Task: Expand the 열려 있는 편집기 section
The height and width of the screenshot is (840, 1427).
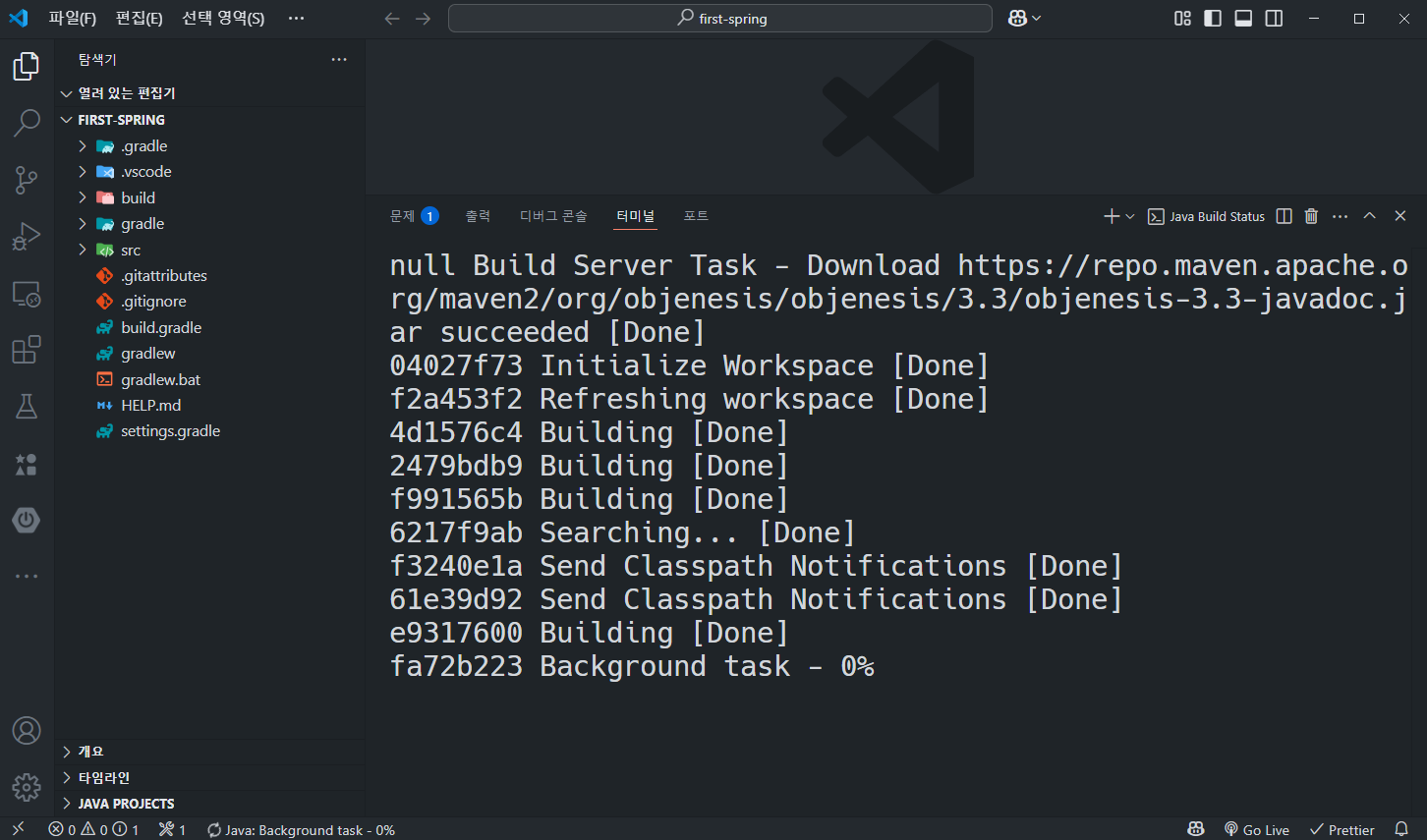Action: pyautogui.click(x=209, y=93)
